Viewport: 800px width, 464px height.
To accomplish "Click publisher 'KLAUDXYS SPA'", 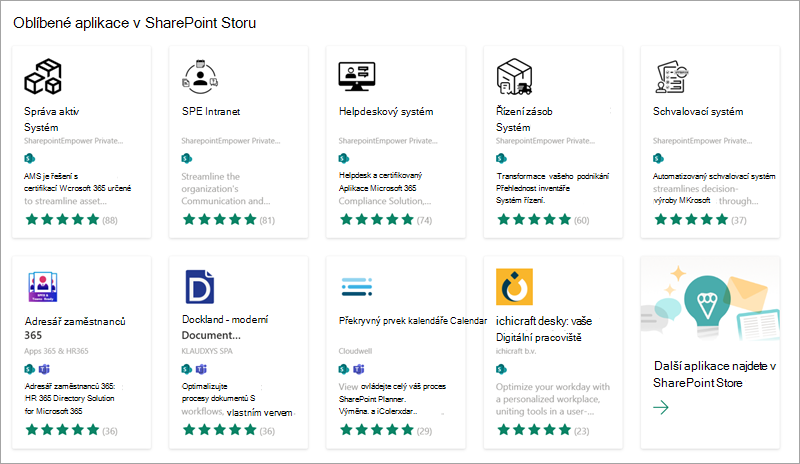I will tap(207, 351).
